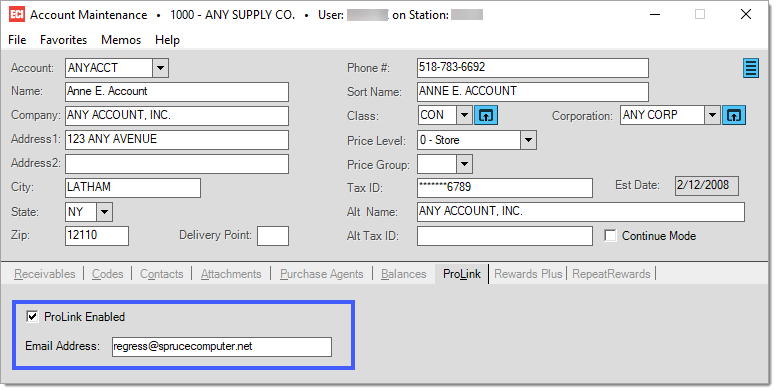Enable the Continue Mode checkbox
Viewport: 776px width, 391px height.
(x=610, y=236)
